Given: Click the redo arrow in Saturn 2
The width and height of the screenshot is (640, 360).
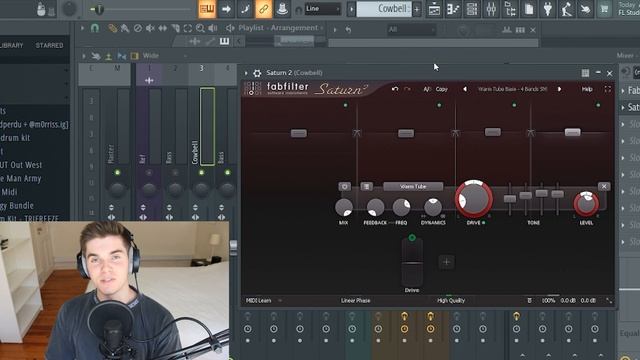Looking at the screenshot, I should tap(407, 89).
